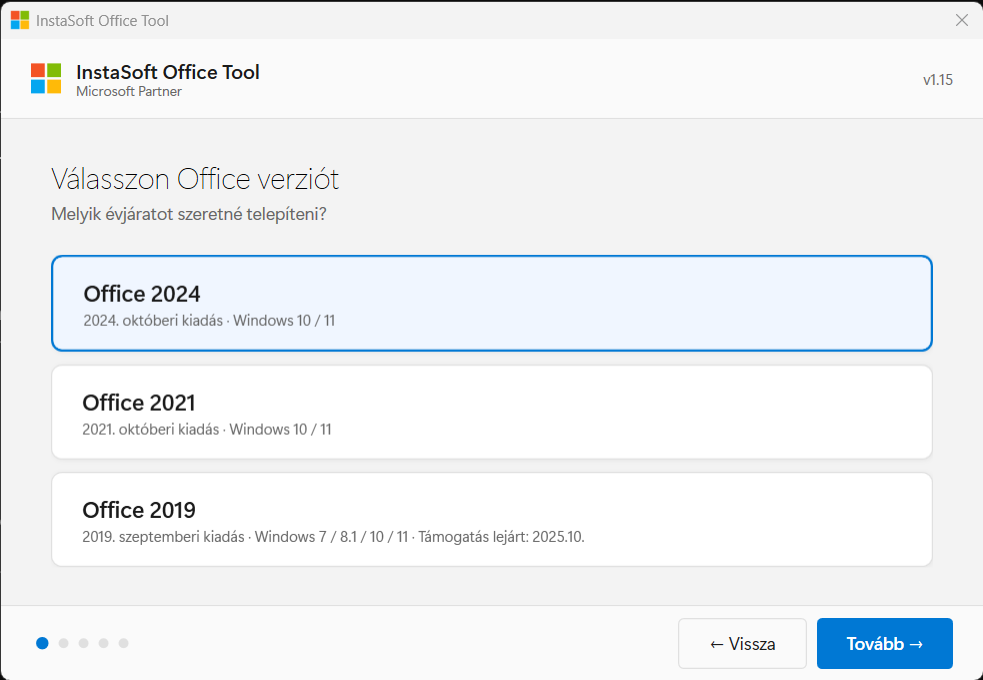Image resolution: width=983 pixels, height=680 pixels.
Task: Click the "Melyik évjáratot szeretné telepíteni?" question text
Action: (189, 214)
